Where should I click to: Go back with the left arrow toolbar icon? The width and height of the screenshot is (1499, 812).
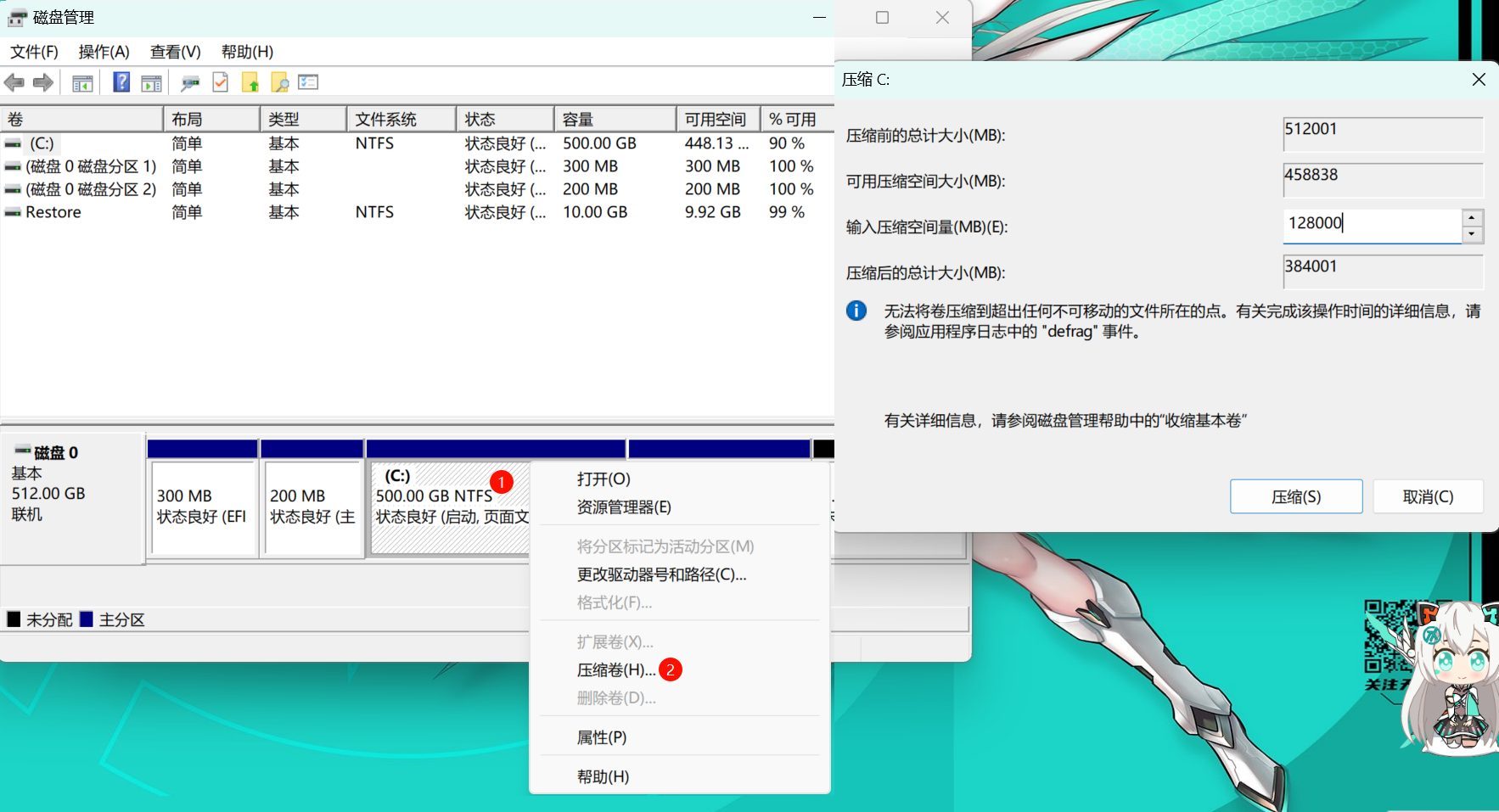click(14, 82)
